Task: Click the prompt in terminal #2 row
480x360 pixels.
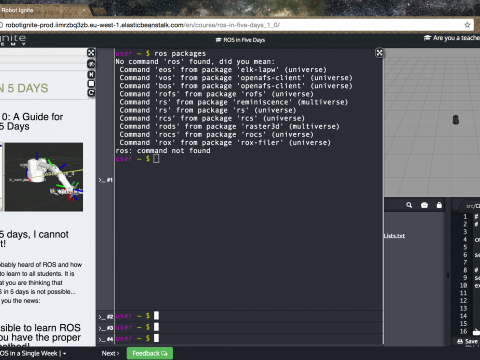Action: click(x=137, y=316)
